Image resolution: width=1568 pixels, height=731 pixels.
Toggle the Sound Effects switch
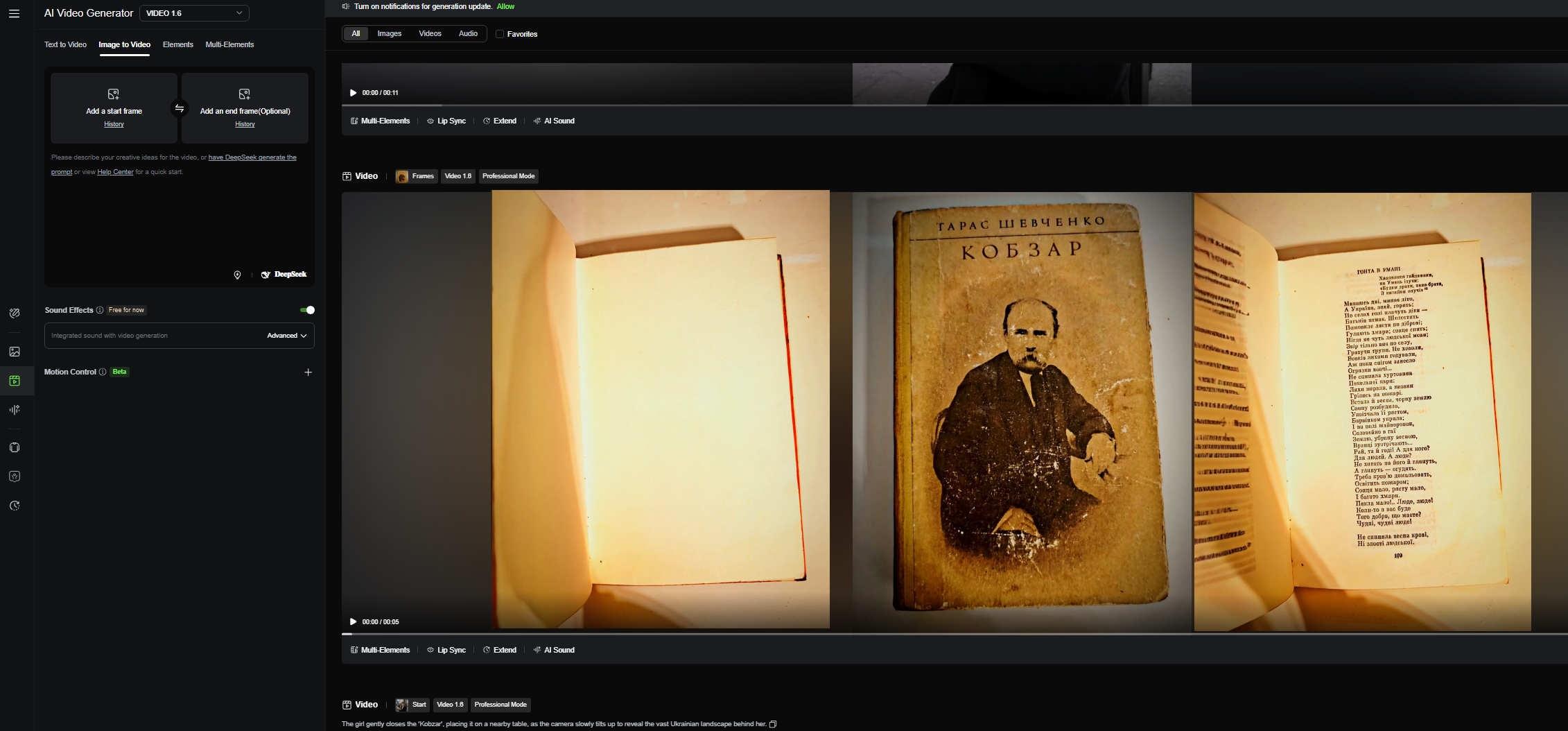pyautogui.click(x=308, y=310)
